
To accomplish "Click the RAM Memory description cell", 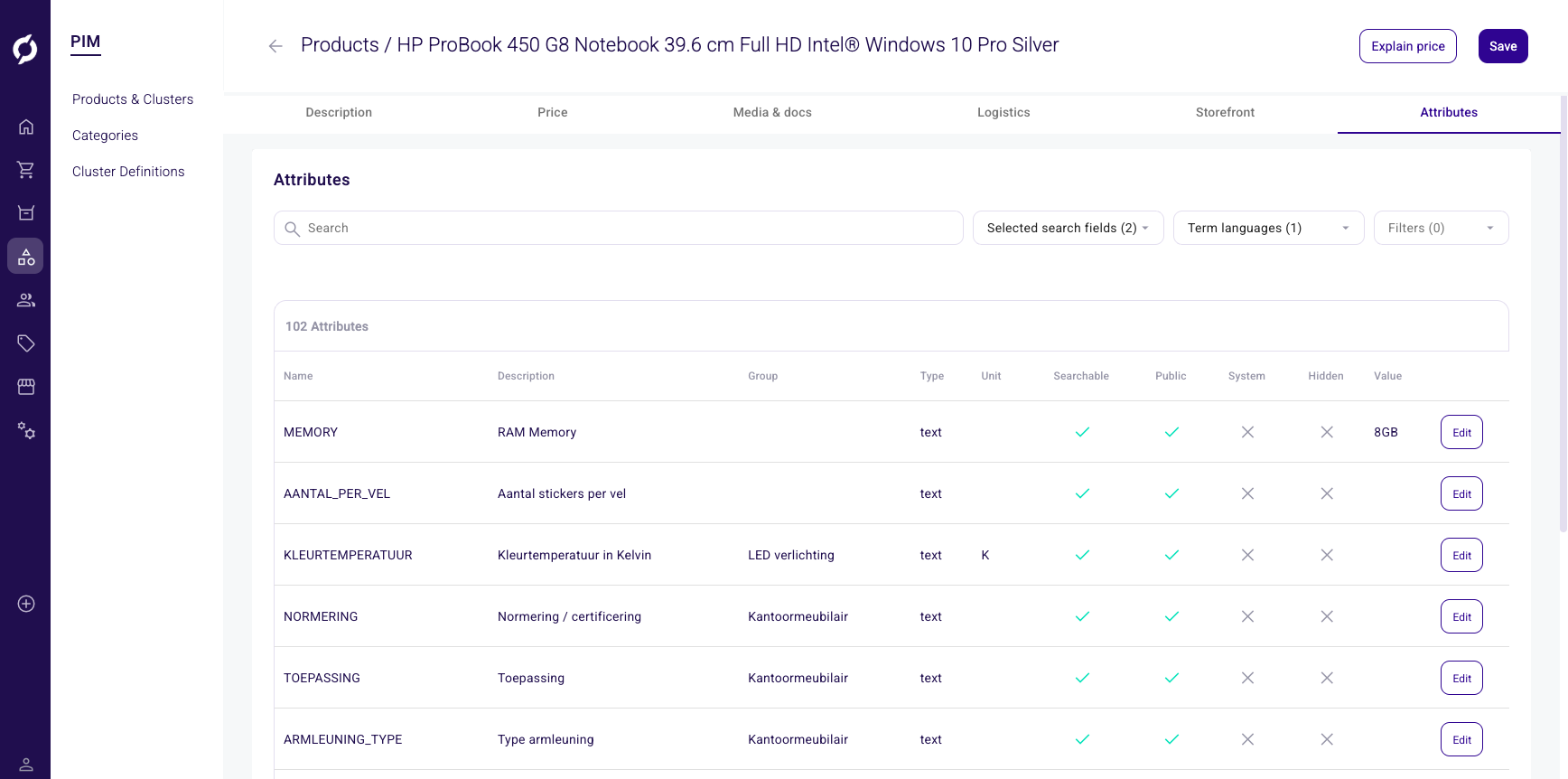I will (x=537, y=432).
